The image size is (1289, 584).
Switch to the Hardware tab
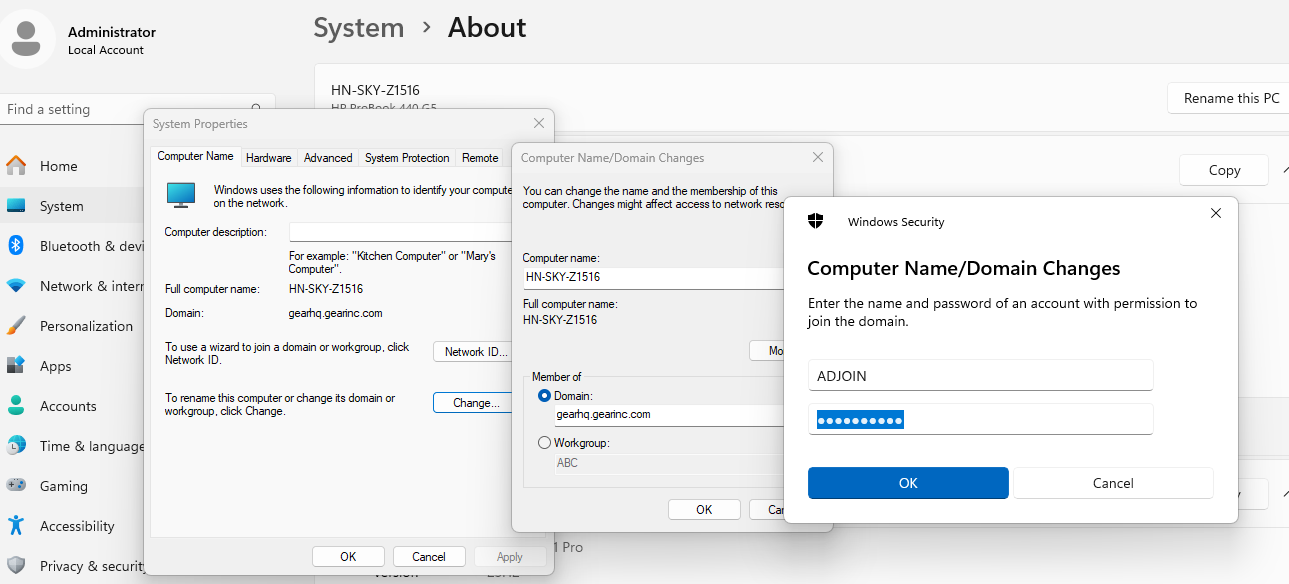[269, 158]
